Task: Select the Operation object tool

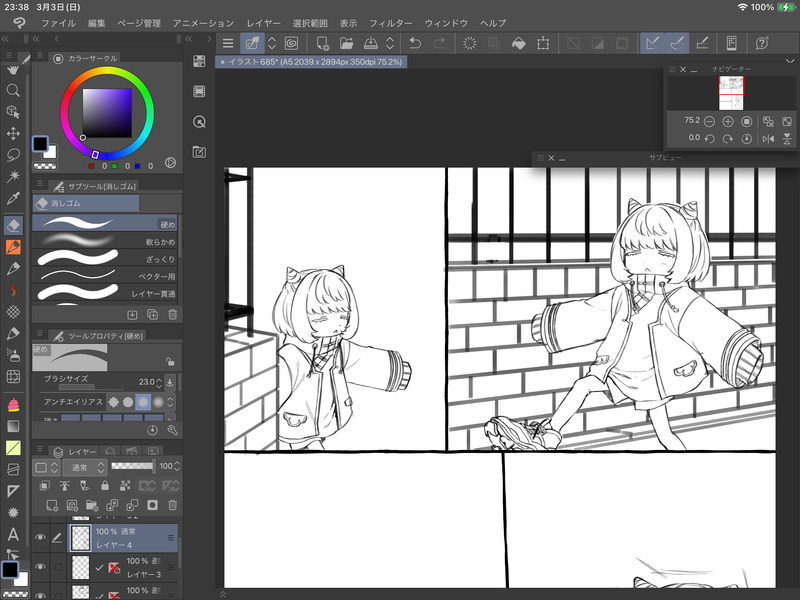Action: click(x=13, y=112)
